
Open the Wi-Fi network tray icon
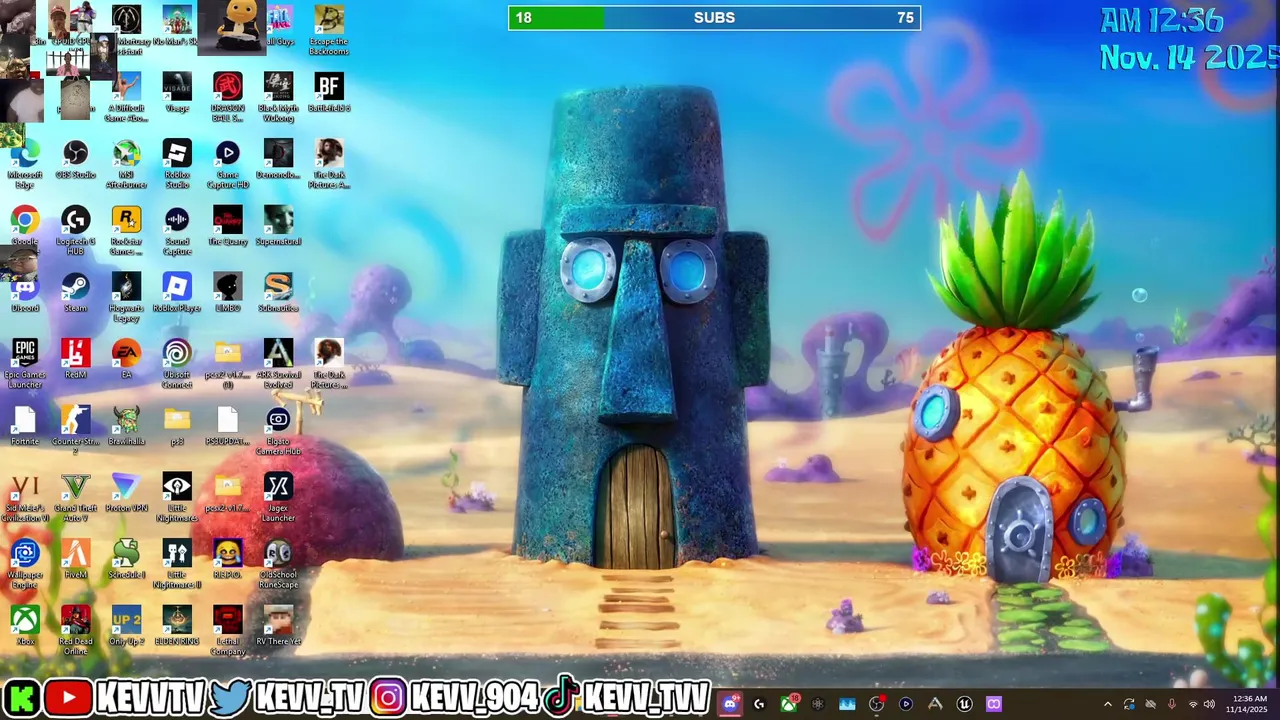1192,704
